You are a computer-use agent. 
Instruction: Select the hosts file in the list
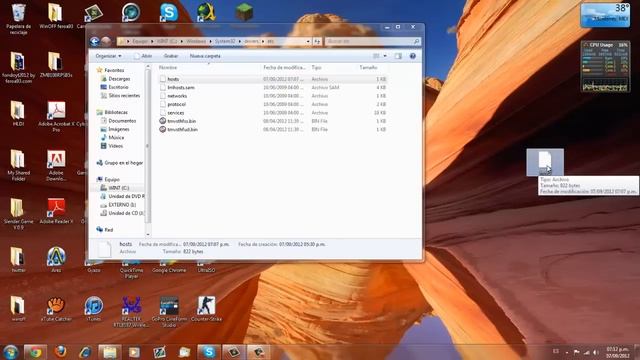(173, 79)
